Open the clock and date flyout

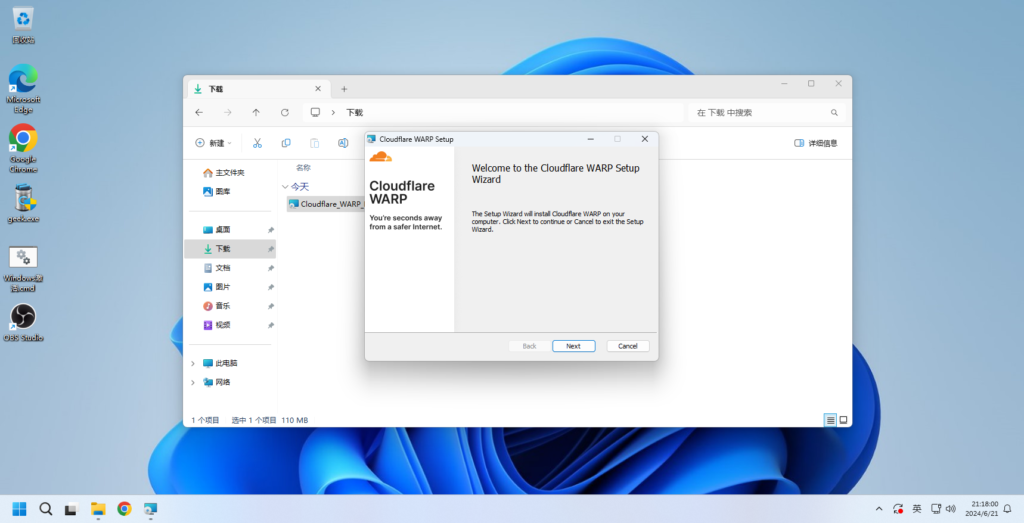click(x=984, y=509)
